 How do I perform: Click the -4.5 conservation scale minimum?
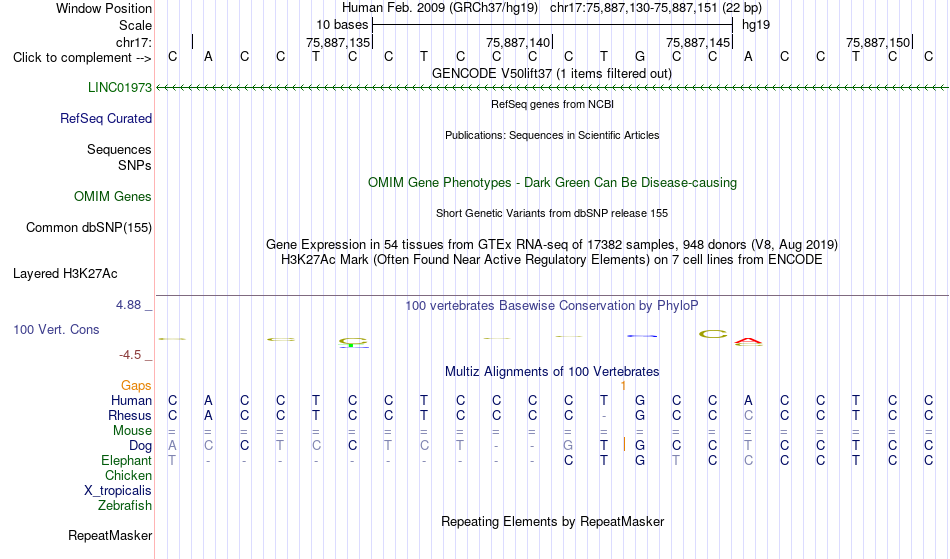130,355
